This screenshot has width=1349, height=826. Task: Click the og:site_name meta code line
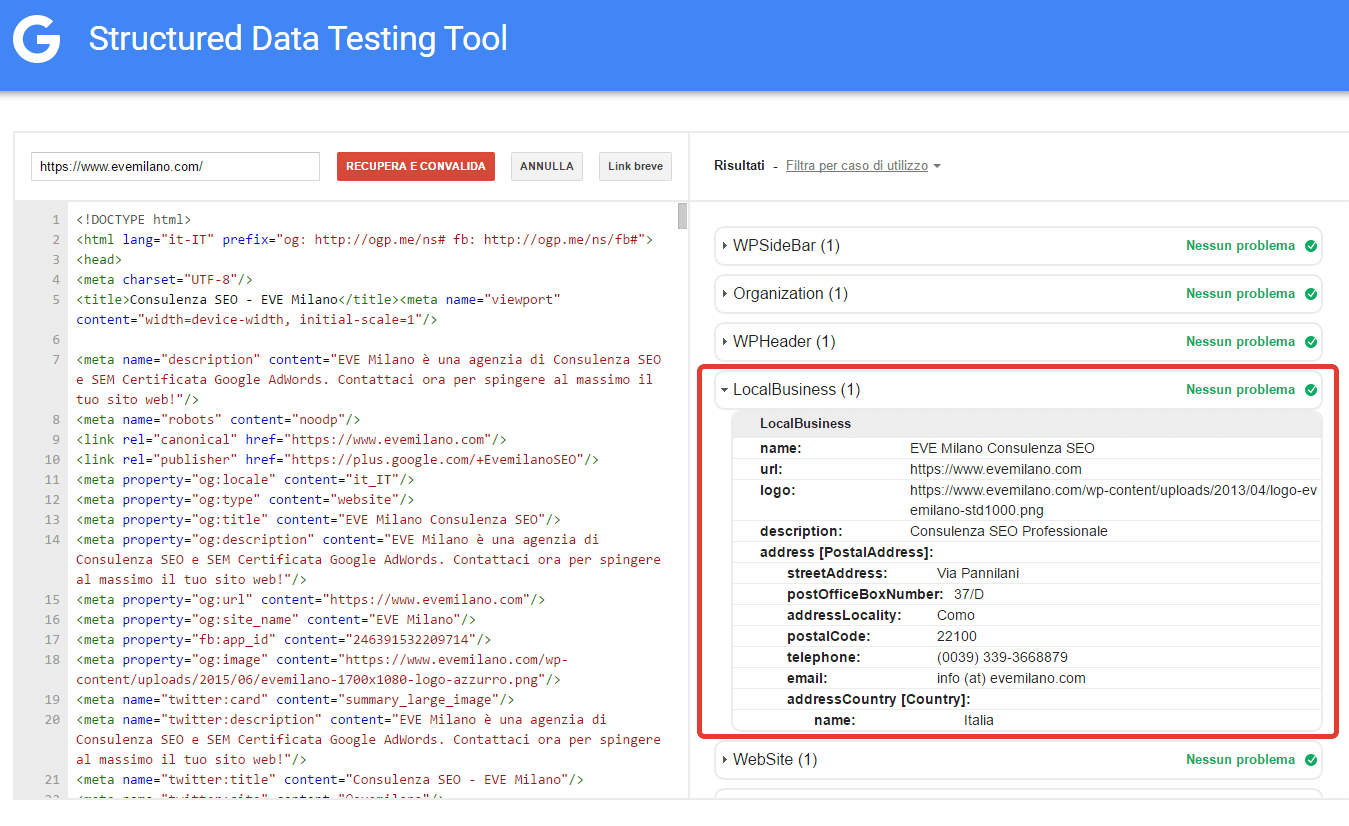[276, 620]
